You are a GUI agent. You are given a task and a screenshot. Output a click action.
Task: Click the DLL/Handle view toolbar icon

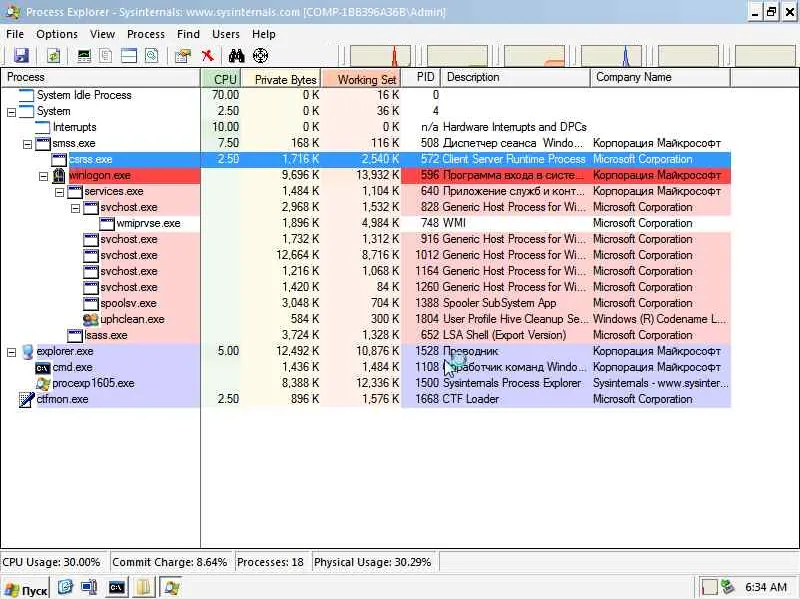(152, 55)
